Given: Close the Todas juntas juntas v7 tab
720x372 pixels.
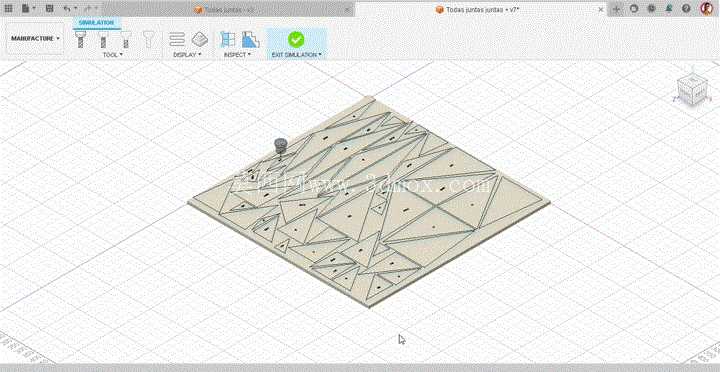Looking at the screenshot, I should (601, 9).
